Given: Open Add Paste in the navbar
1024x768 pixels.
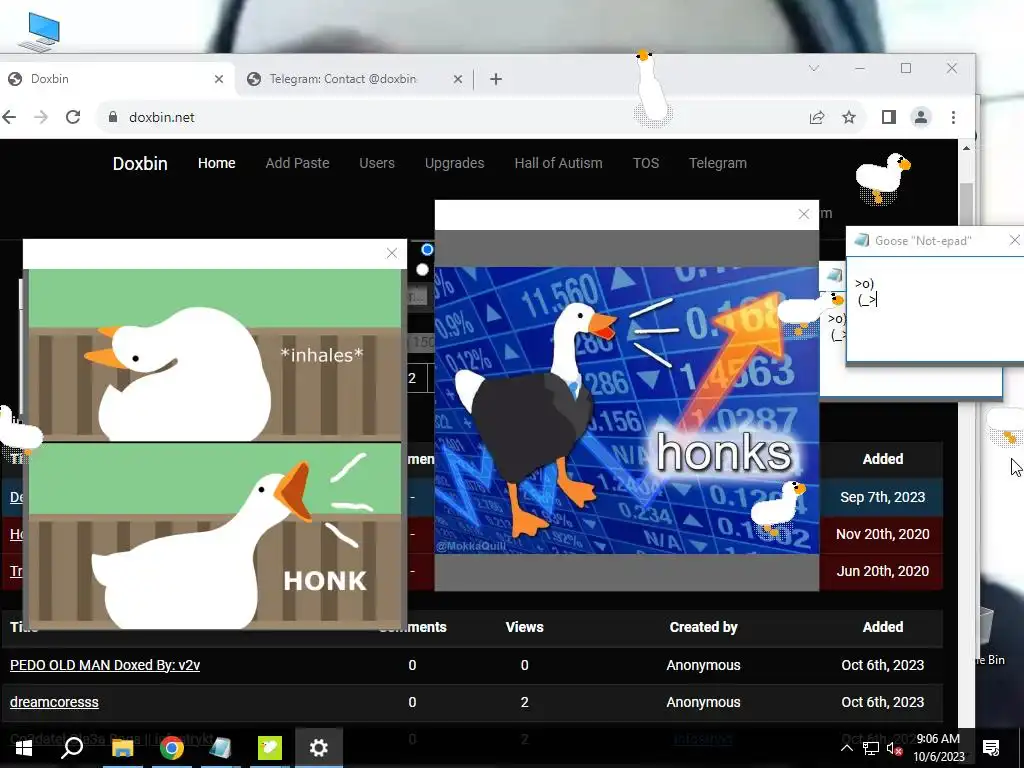Looking at the screenshot, I should [297, 163].
